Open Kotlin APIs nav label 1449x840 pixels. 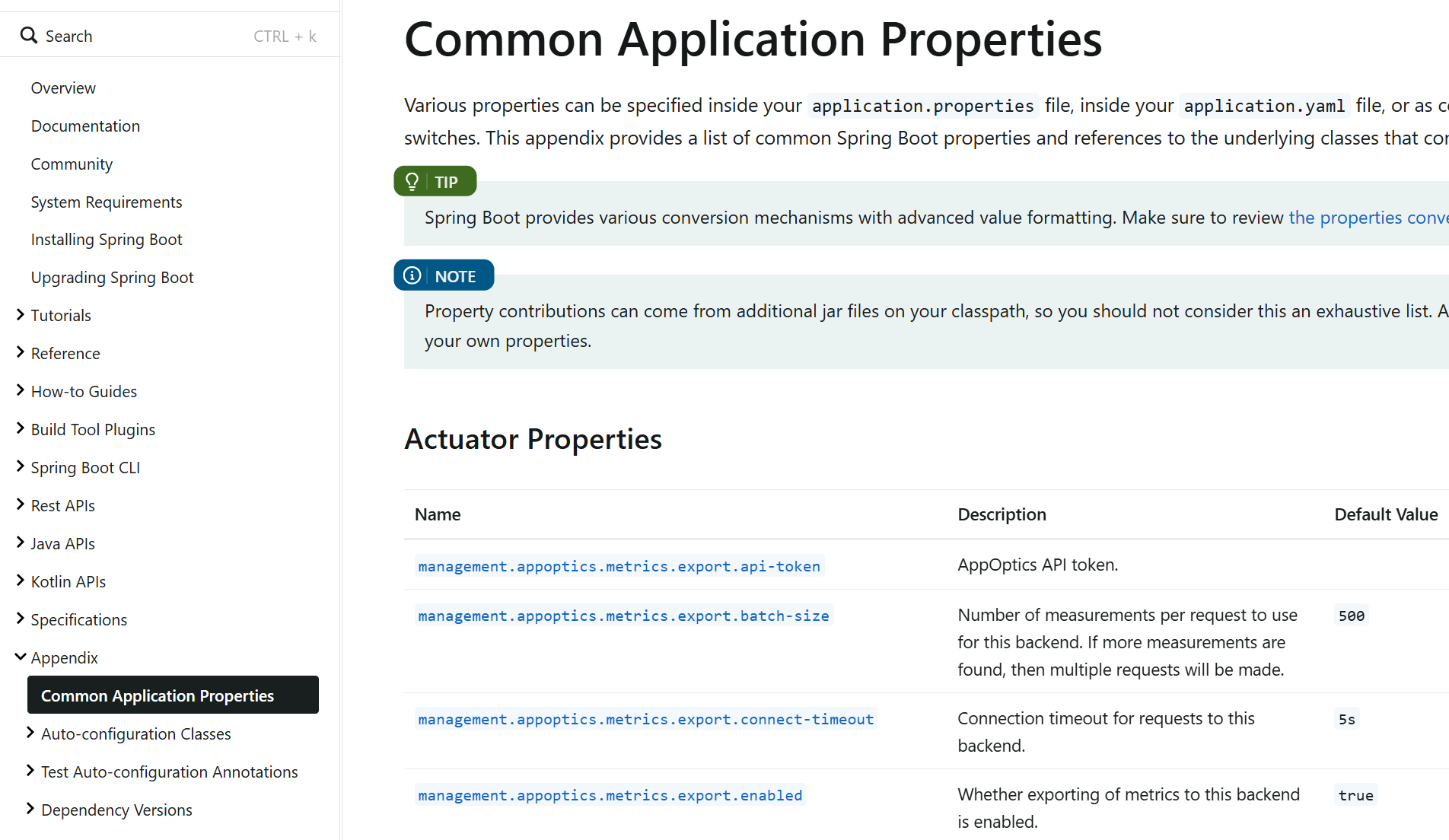point(68,581)
